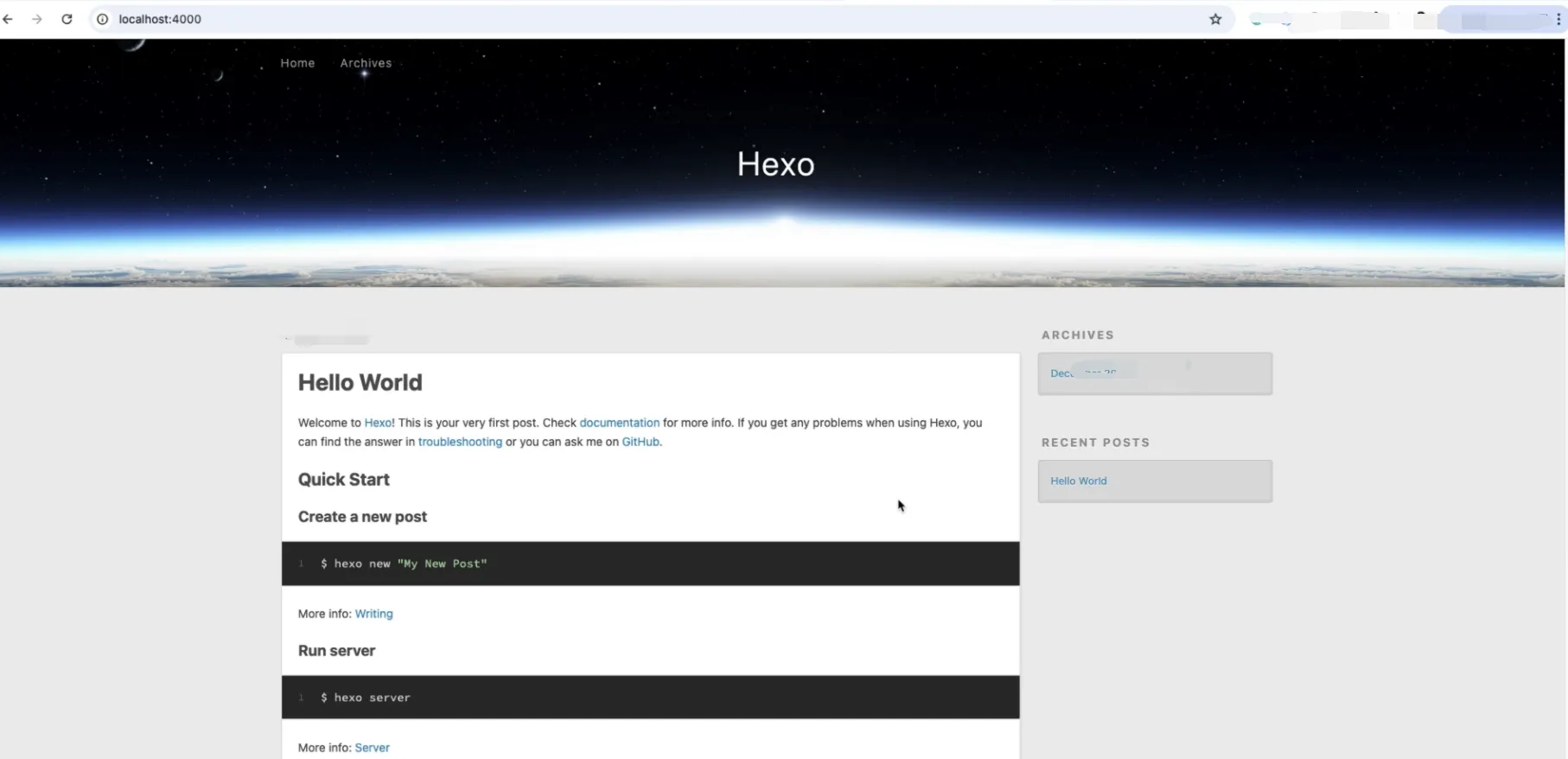Reload the localhost:4000 page
The width and height of the screenshot is (1568, 759).
click(x=67, y=19)
